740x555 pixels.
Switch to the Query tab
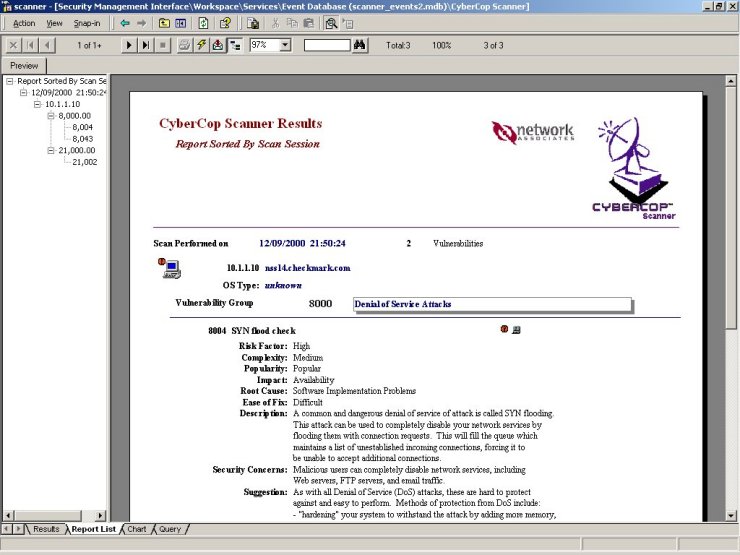point(170,529)
